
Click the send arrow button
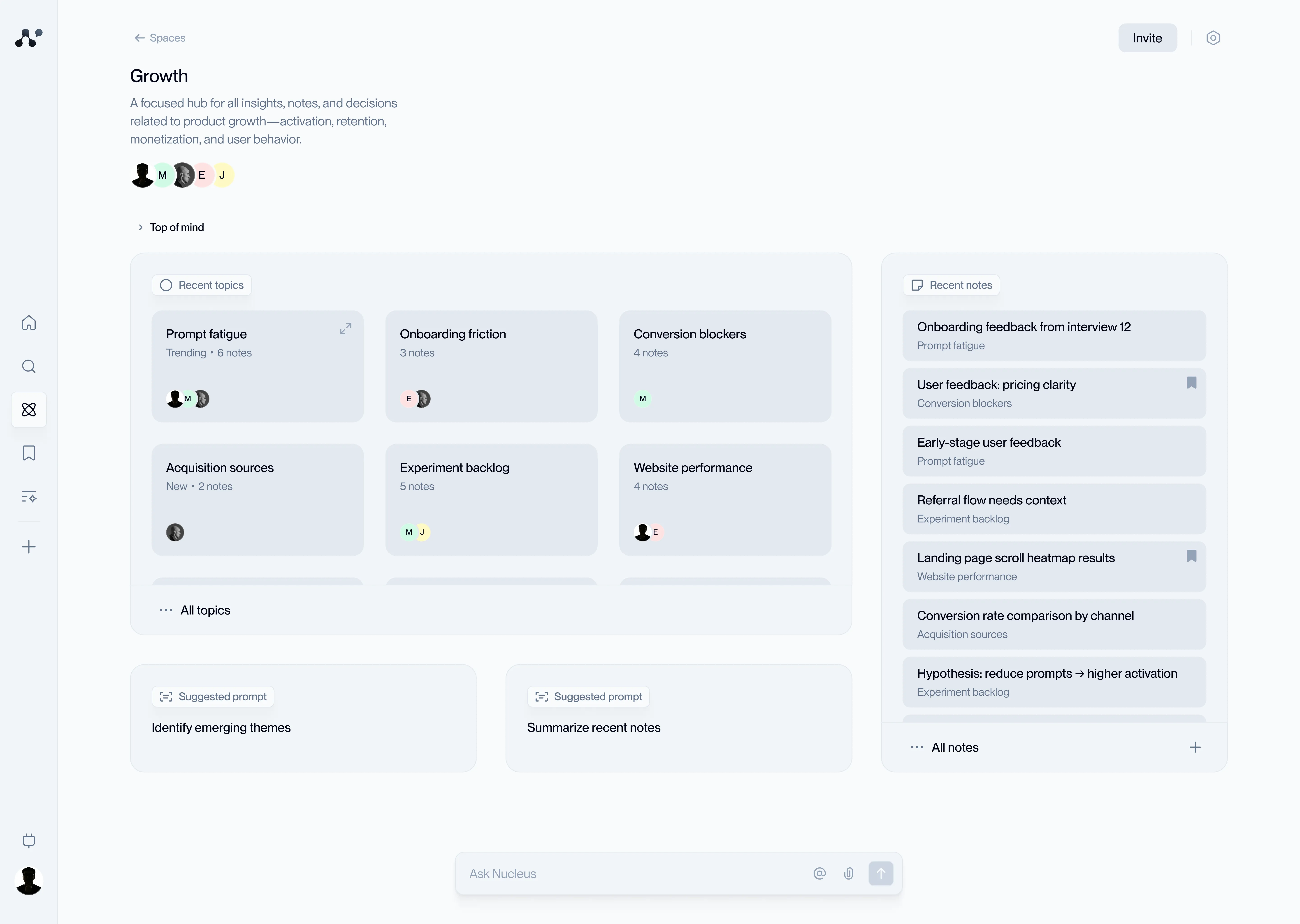[x=881, y=874]
